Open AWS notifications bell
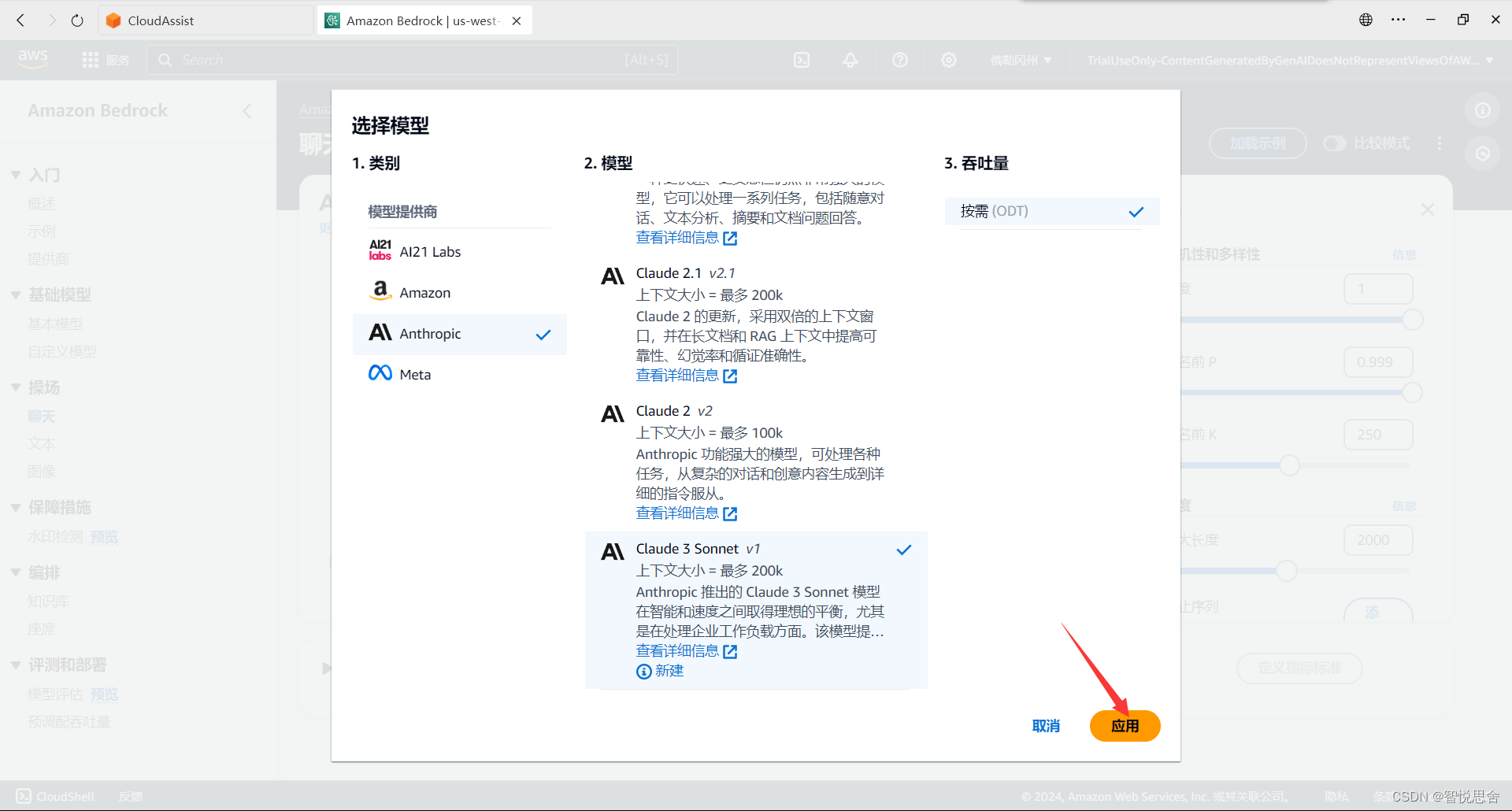This screenshot has width=1512, height=811. tap(850, 60)
